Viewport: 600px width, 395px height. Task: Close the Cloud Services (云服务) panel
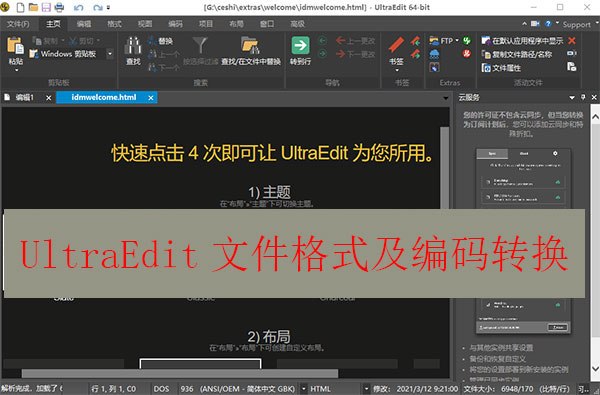coord(594,98)
